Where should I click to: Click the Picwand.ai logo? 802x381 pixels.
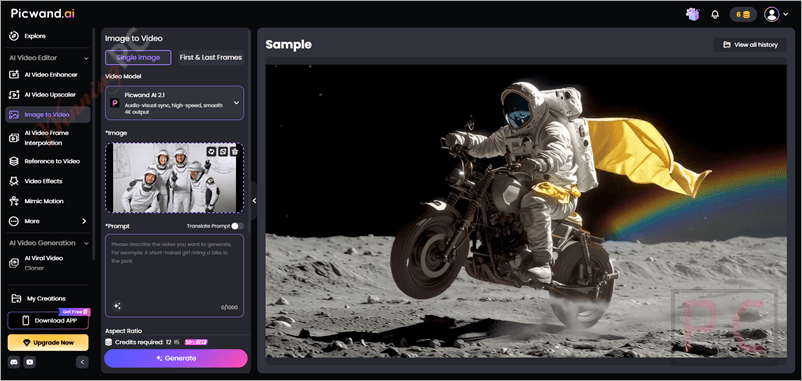pos(42,14)
